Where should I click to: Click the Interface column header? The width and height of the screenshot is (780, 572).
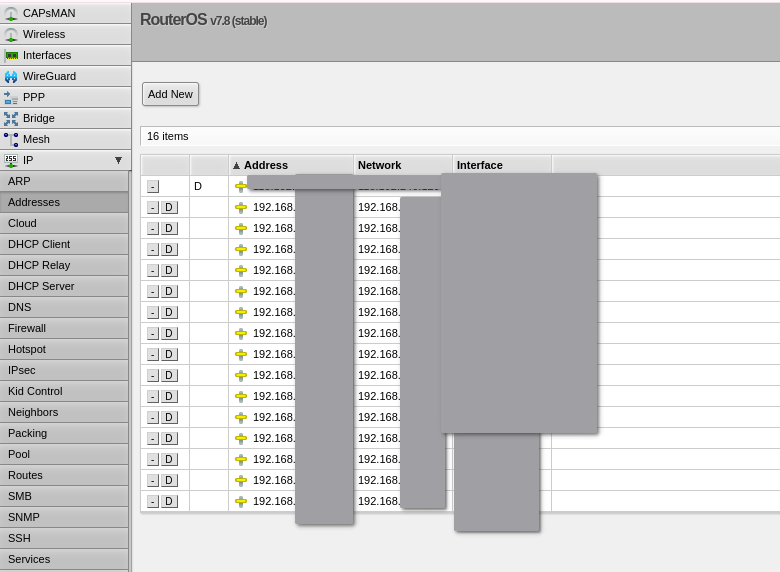click(480, 165)
